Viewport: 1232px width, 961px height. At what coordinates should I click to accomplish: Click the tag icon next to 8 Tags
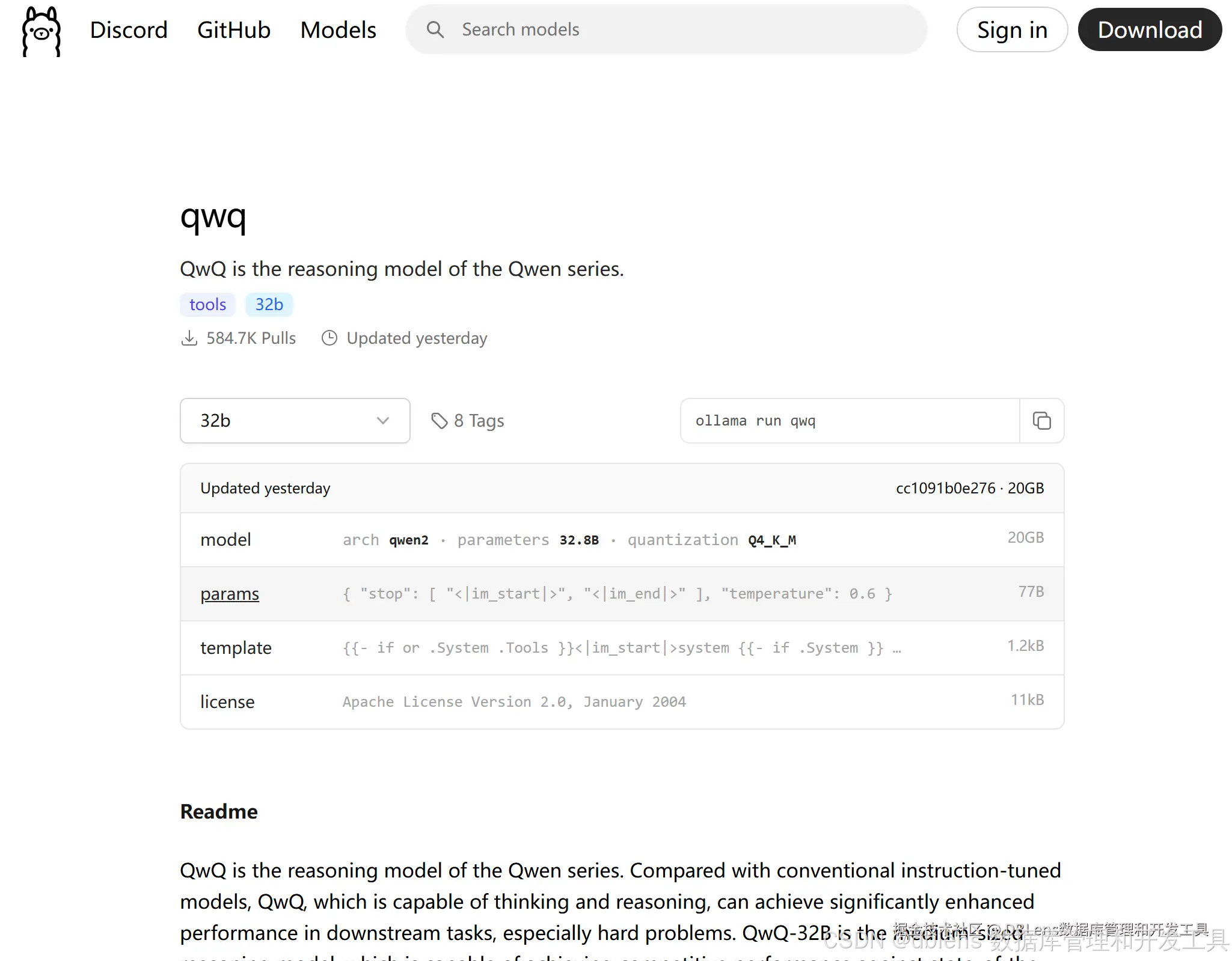pyautogui.click(x=439, y=420)
